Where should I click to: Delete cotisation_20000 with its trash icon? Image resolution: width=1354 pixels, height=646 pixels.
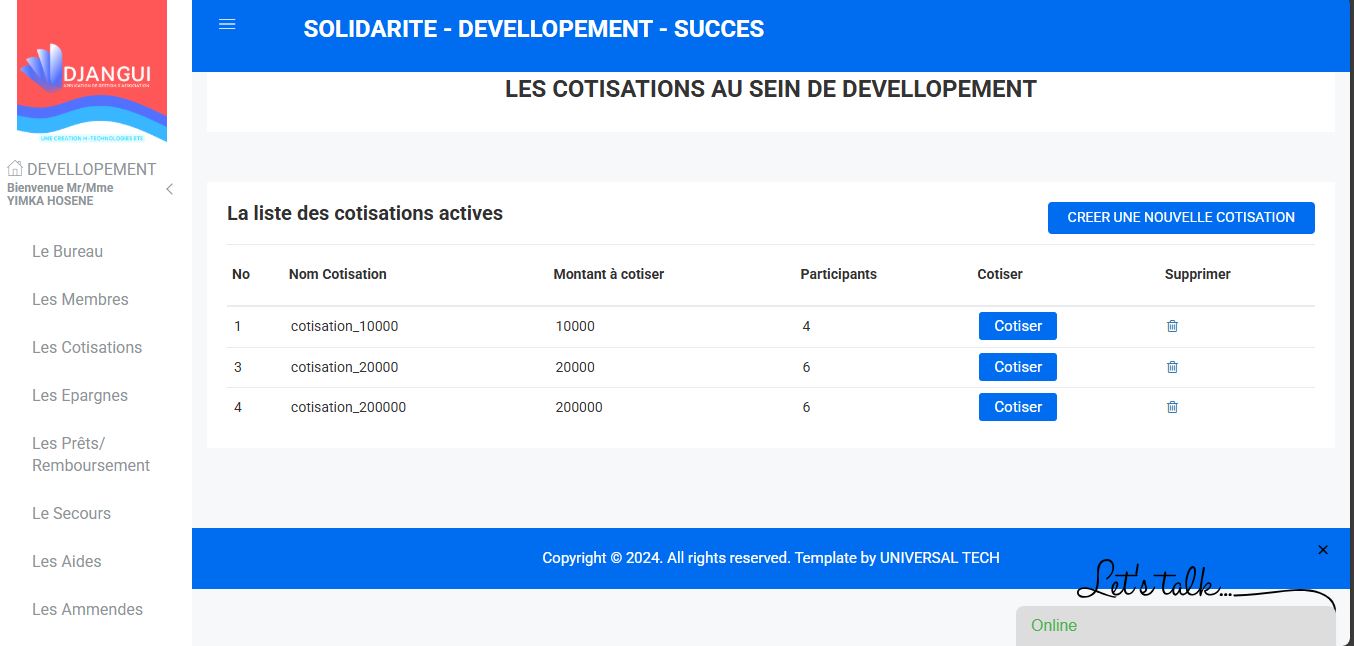(x=1172, y=367)
